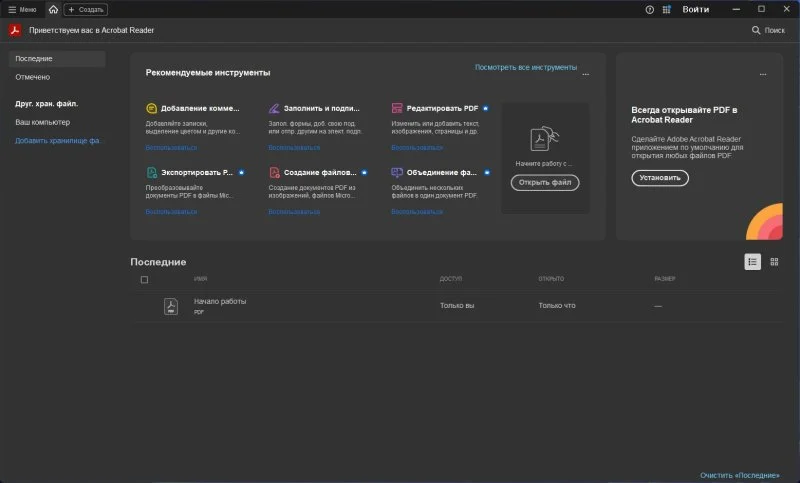Tick the select-all checkbox in recent files header

144,279
